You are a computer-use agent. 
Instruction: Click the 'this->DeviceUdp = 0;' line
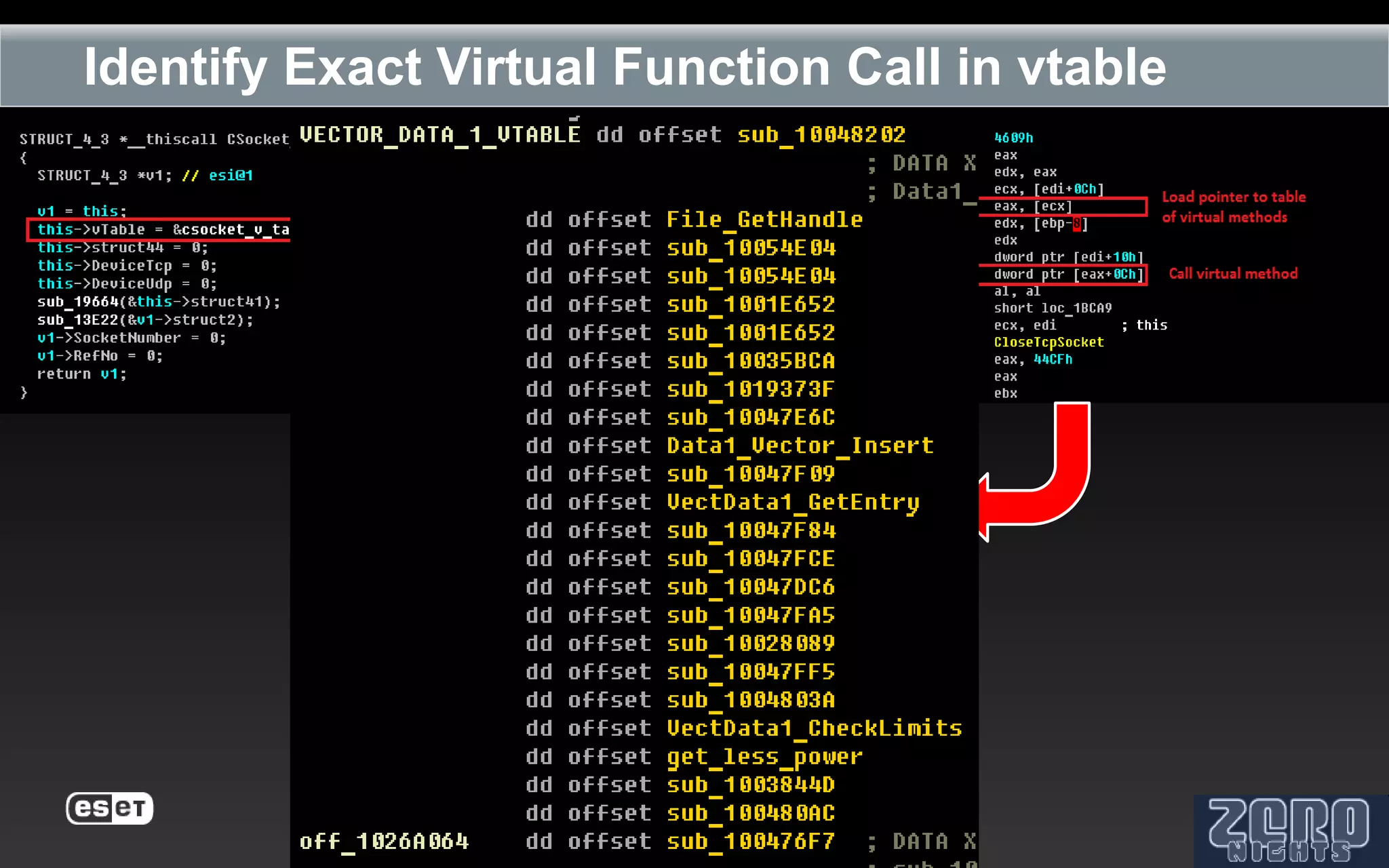click(127, 283)
